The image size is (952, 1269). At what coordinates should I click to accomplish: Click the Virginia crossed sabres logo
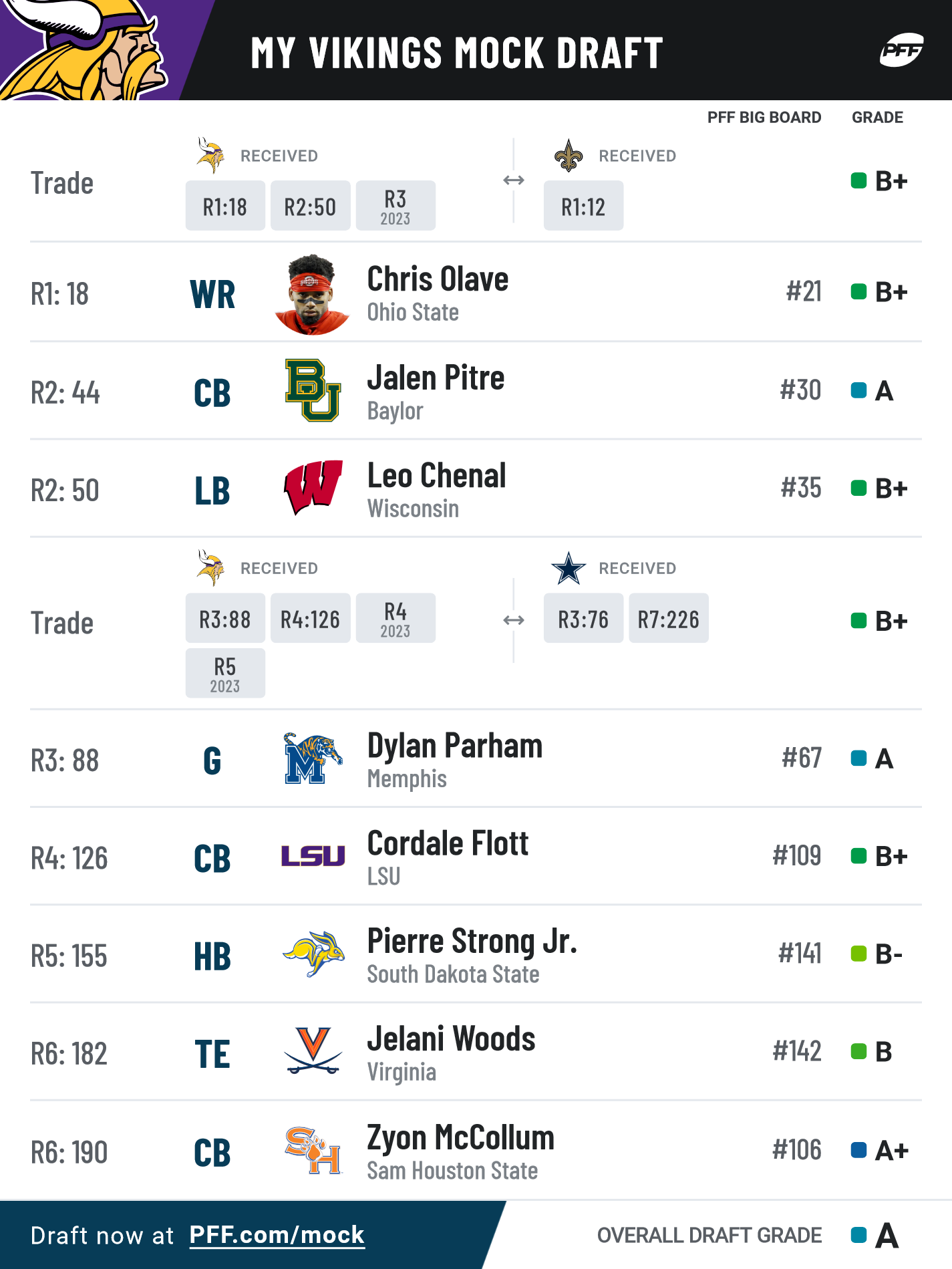pyautogui.click(x=313, y=1051)
